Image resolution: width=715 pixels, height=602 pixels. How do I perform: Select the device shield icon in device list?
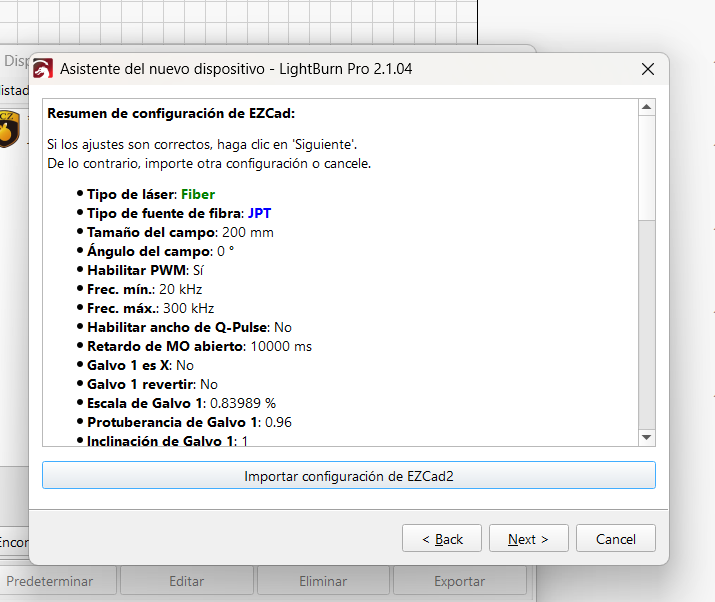coord(9,129)
